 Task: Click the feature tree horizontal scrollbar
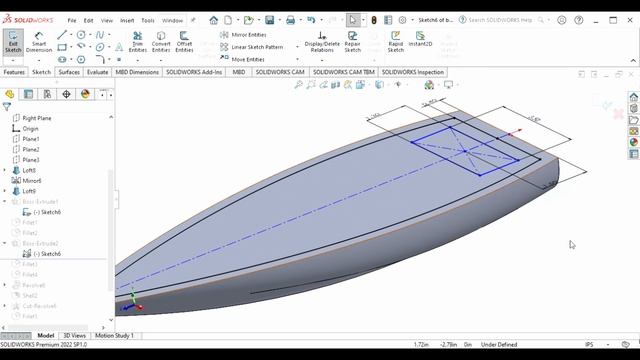click(48, 327)
